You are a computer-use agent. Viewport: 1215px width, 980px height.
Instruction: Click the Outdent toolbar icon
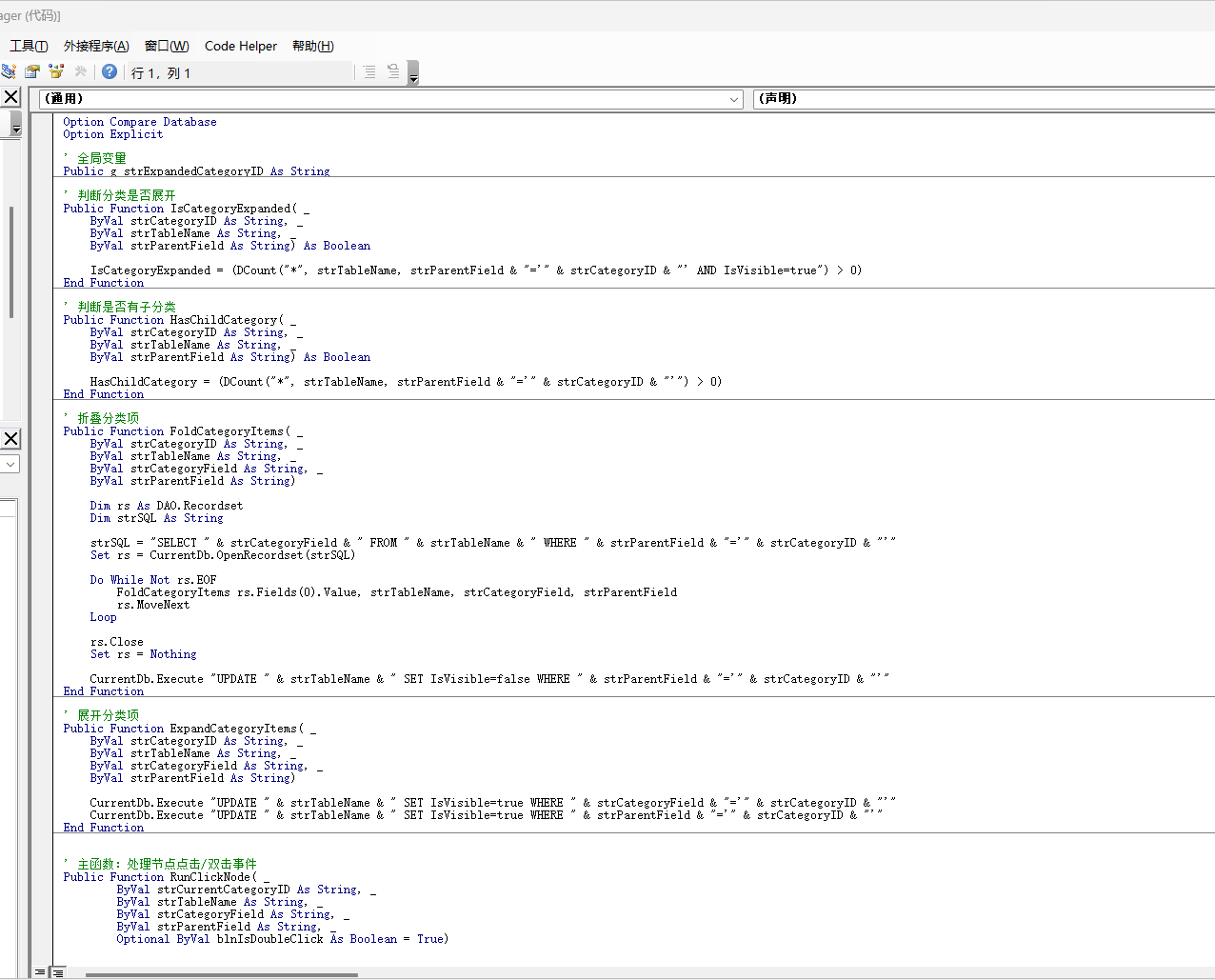point(393,71)
